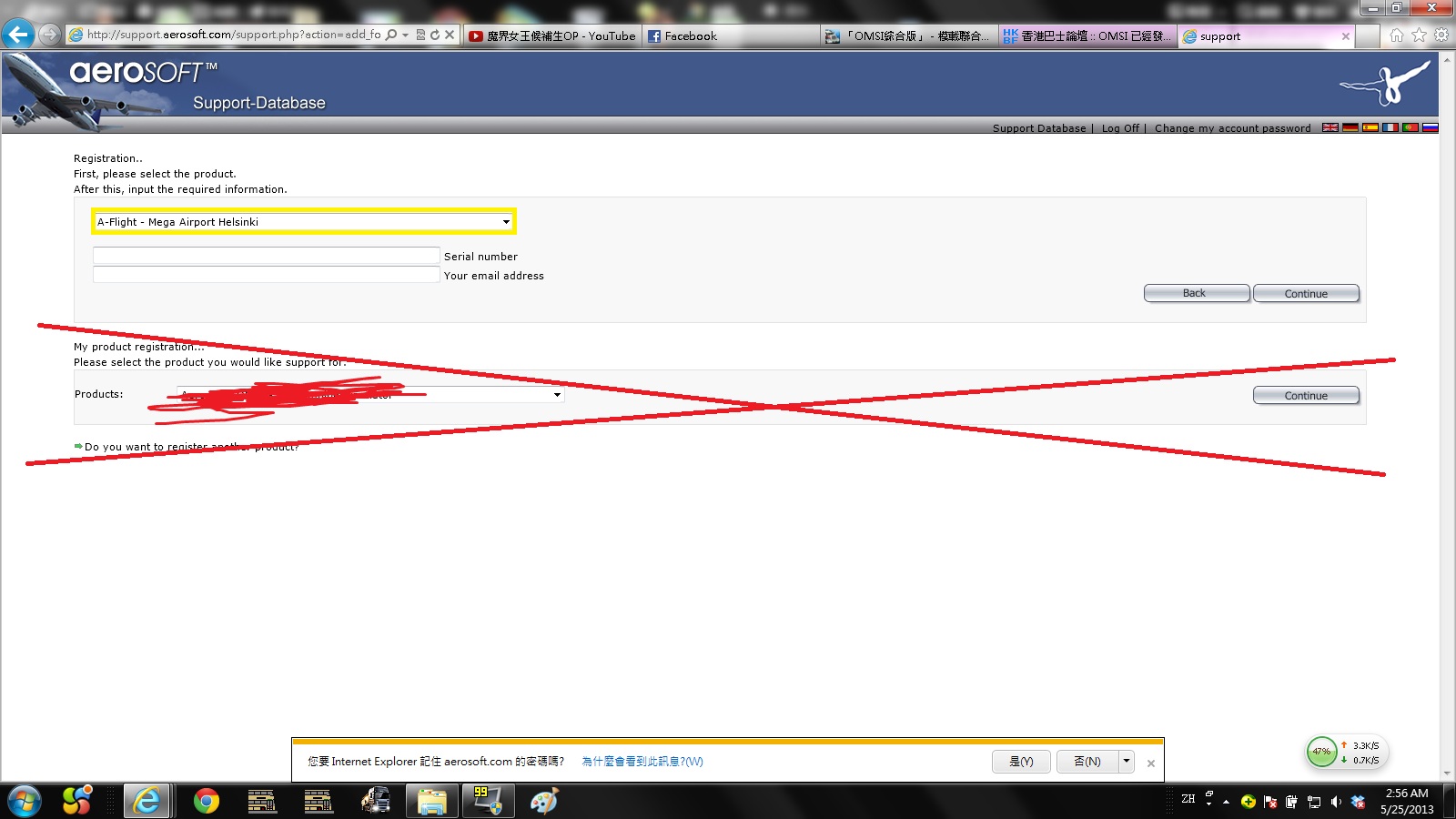
Task: Click the Back button in Registration form
Action: (x=1197, y=293)
